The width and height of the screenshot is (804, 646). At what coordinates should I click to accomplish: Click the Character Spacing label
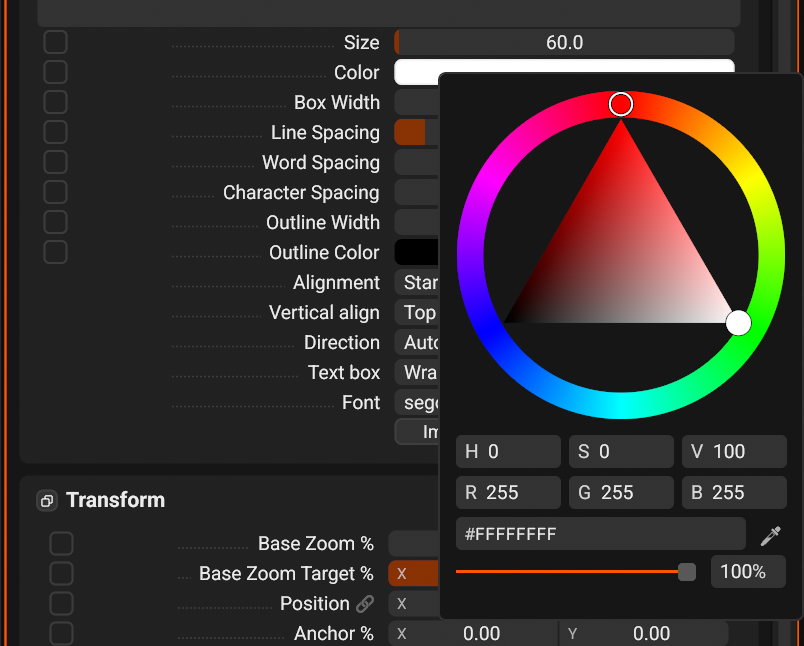pos(301,192)
